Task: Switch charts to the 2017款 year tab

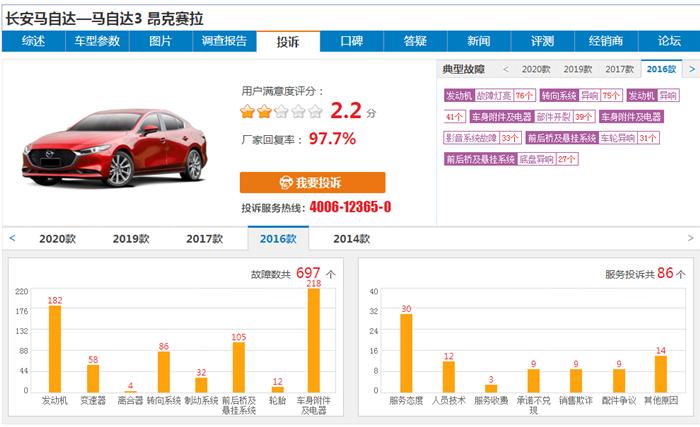Action: tap(204, 239)
